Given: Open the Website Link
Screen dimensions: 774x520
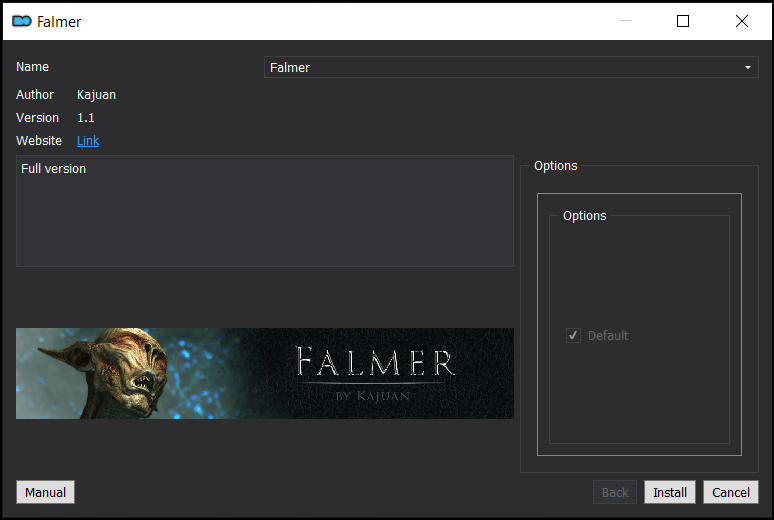Looking at the screenshot, I should 88,141.
